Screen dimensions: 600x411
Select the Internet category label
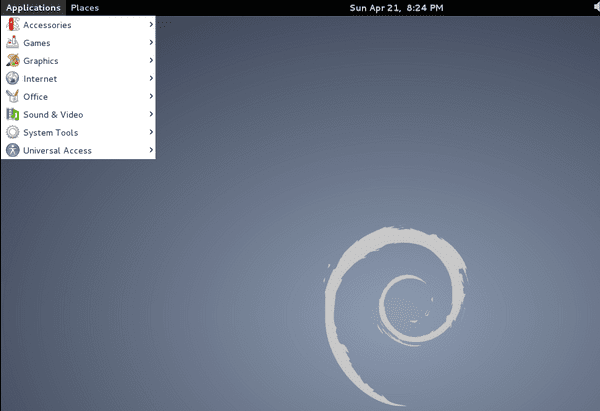click(x=40, y=79)
